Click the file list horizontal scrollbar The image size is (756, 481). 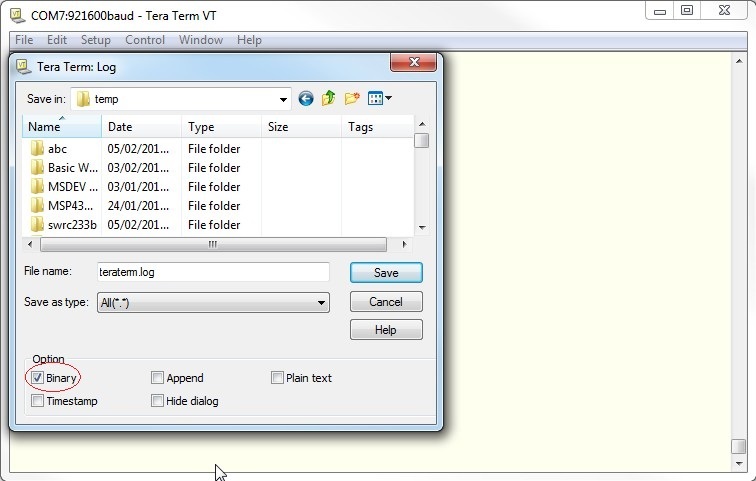pos(213,244)
